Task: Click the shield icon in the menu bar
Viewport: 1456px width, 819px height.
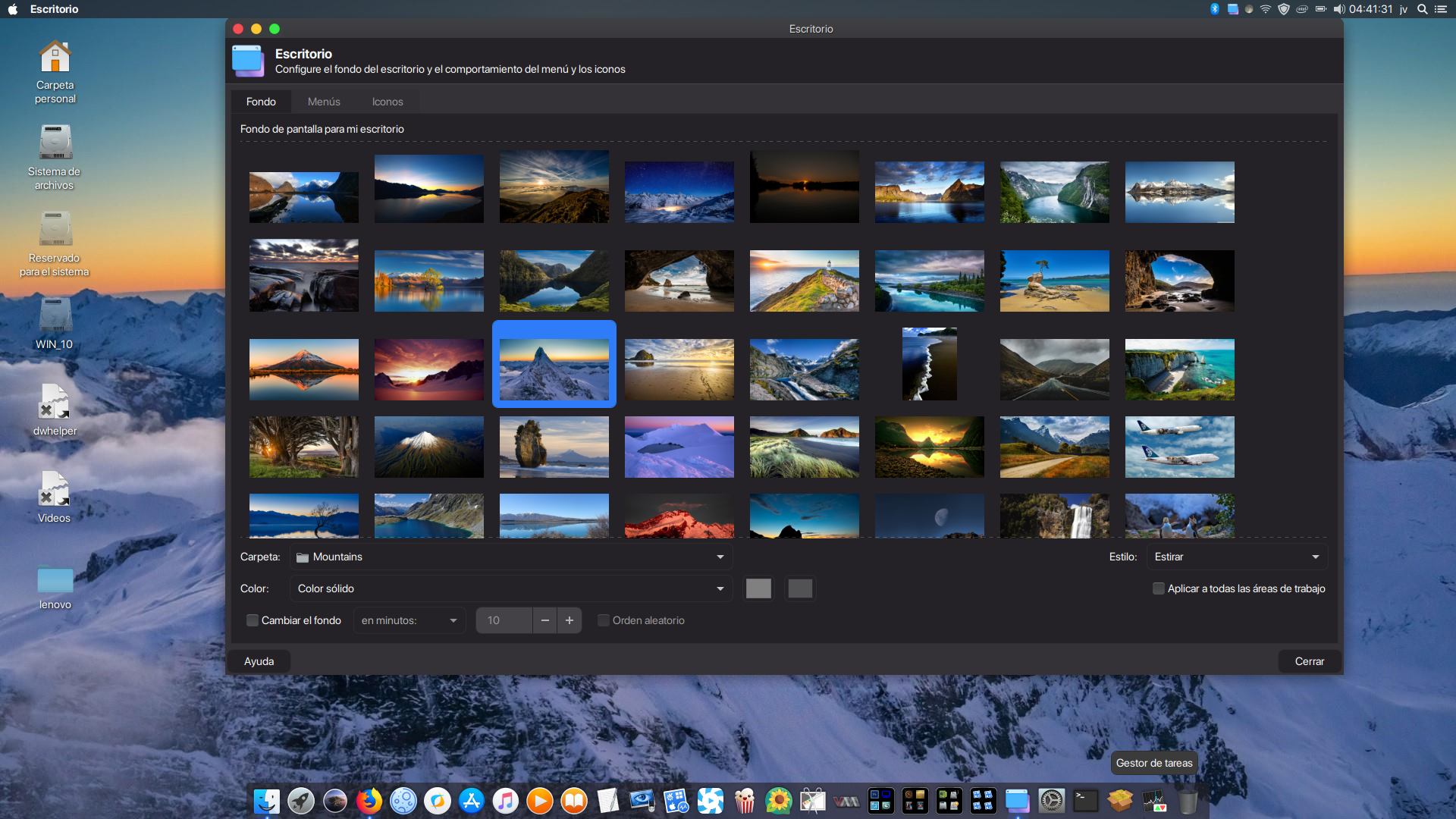Action: (1284, 9)
